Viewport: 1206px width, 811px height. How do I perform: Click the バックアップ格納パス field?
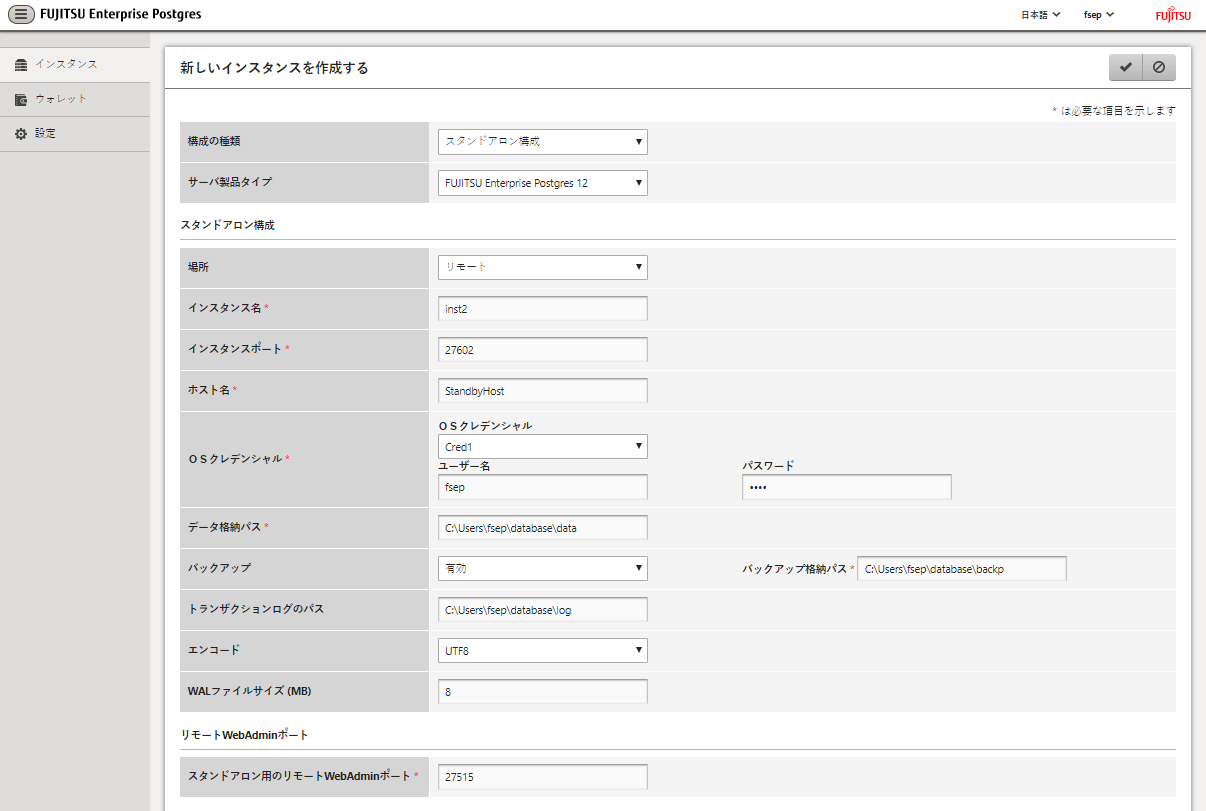point(962,568)
